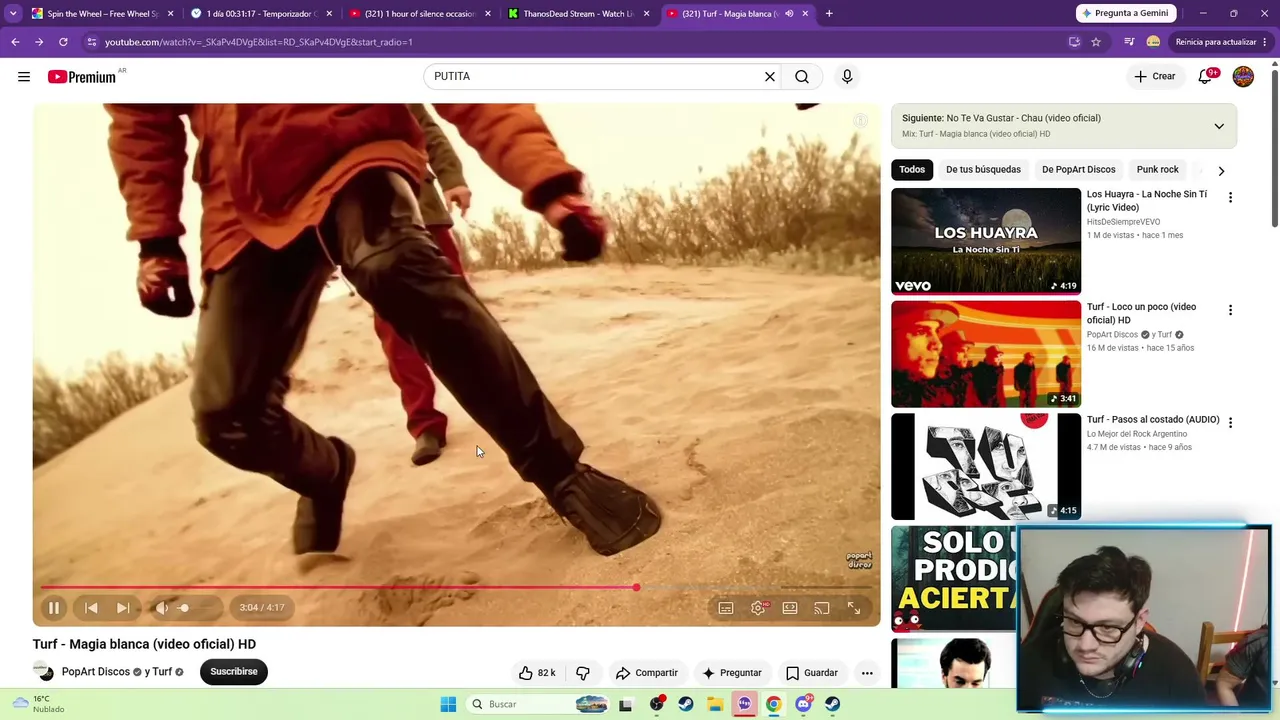Mute the Turf tab audio icon
1280x720 pixels.
789,14
